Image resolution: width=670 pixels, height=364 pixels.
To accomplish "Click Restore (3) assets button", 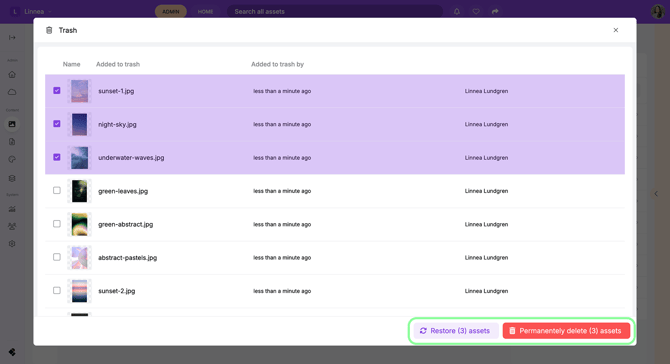I will (x=455, y=331).
